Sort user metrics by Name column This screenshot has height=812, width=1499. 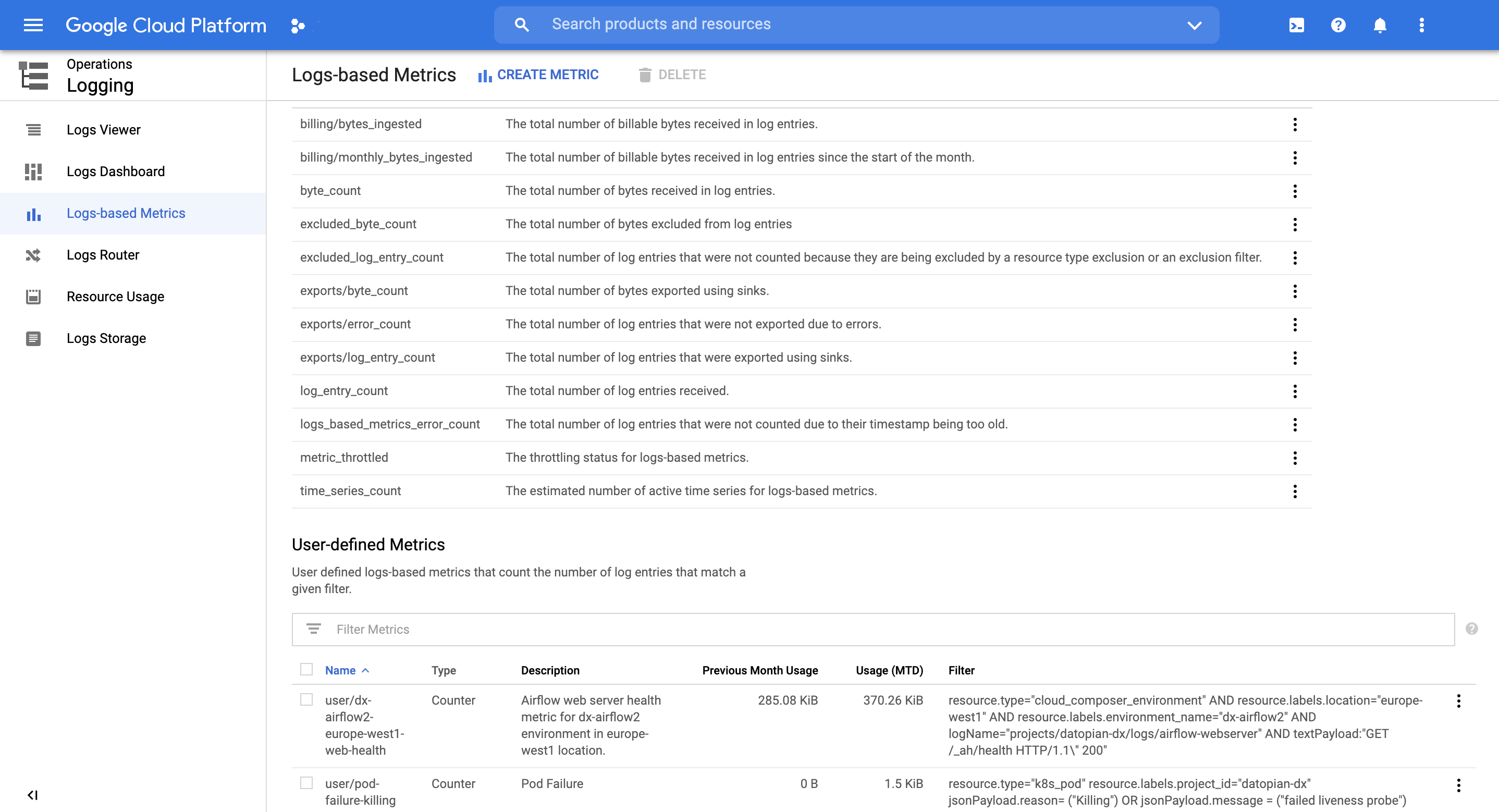coord(340,670)
